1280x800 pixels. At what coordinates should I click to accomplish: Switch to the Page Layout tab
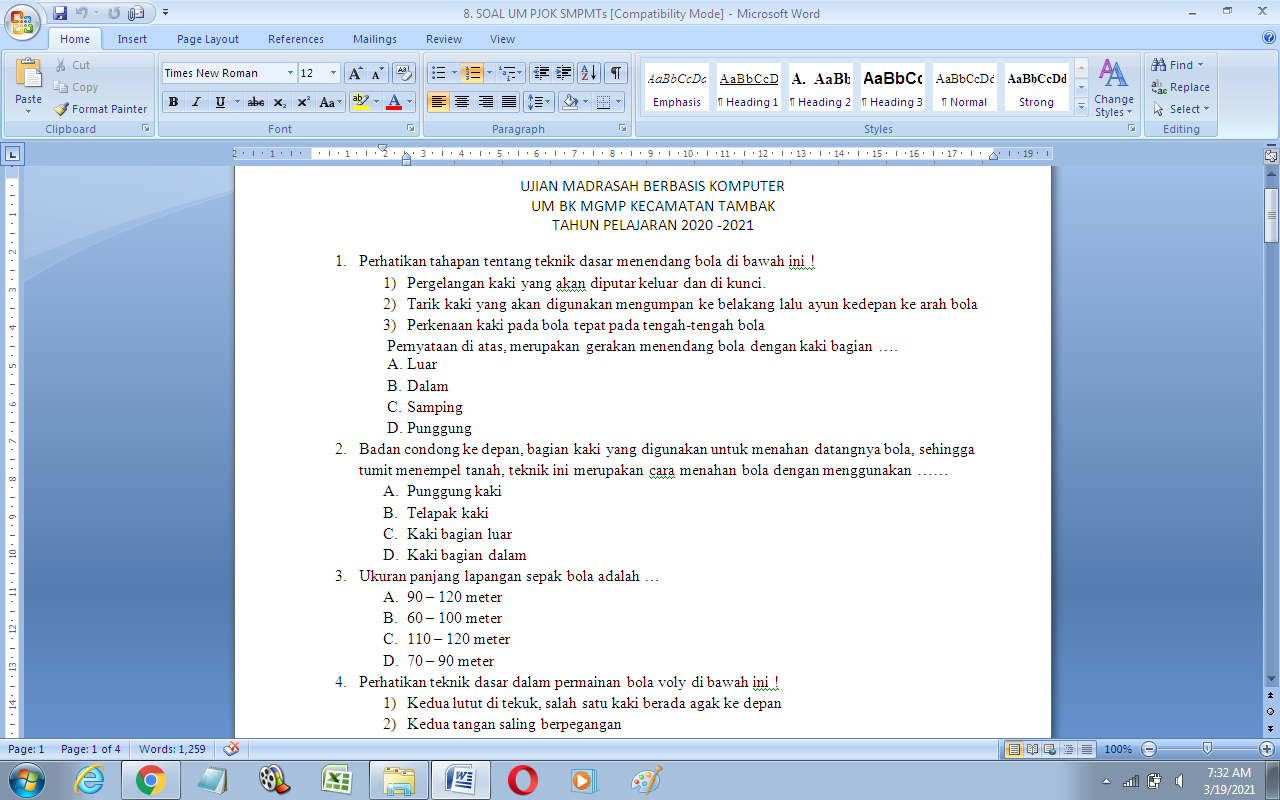coord(208,39)
